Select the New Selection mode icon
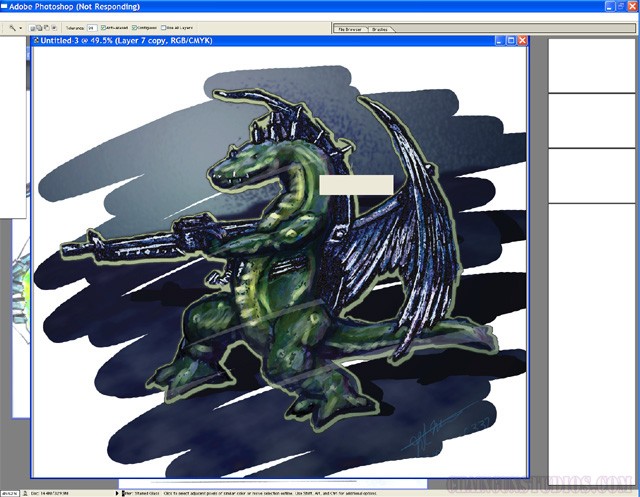The image size is (640, 497). tap(33, 28)
